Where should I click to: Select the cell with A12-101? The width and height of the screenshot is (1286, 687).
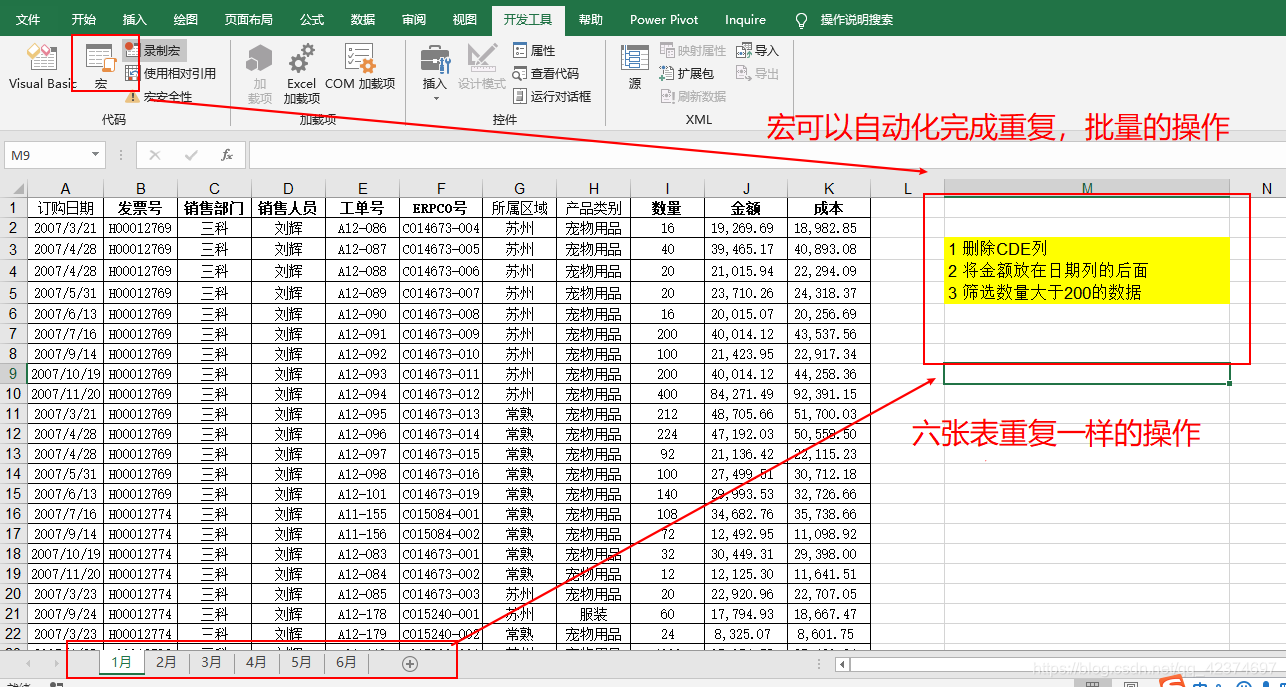pos(362,494)
